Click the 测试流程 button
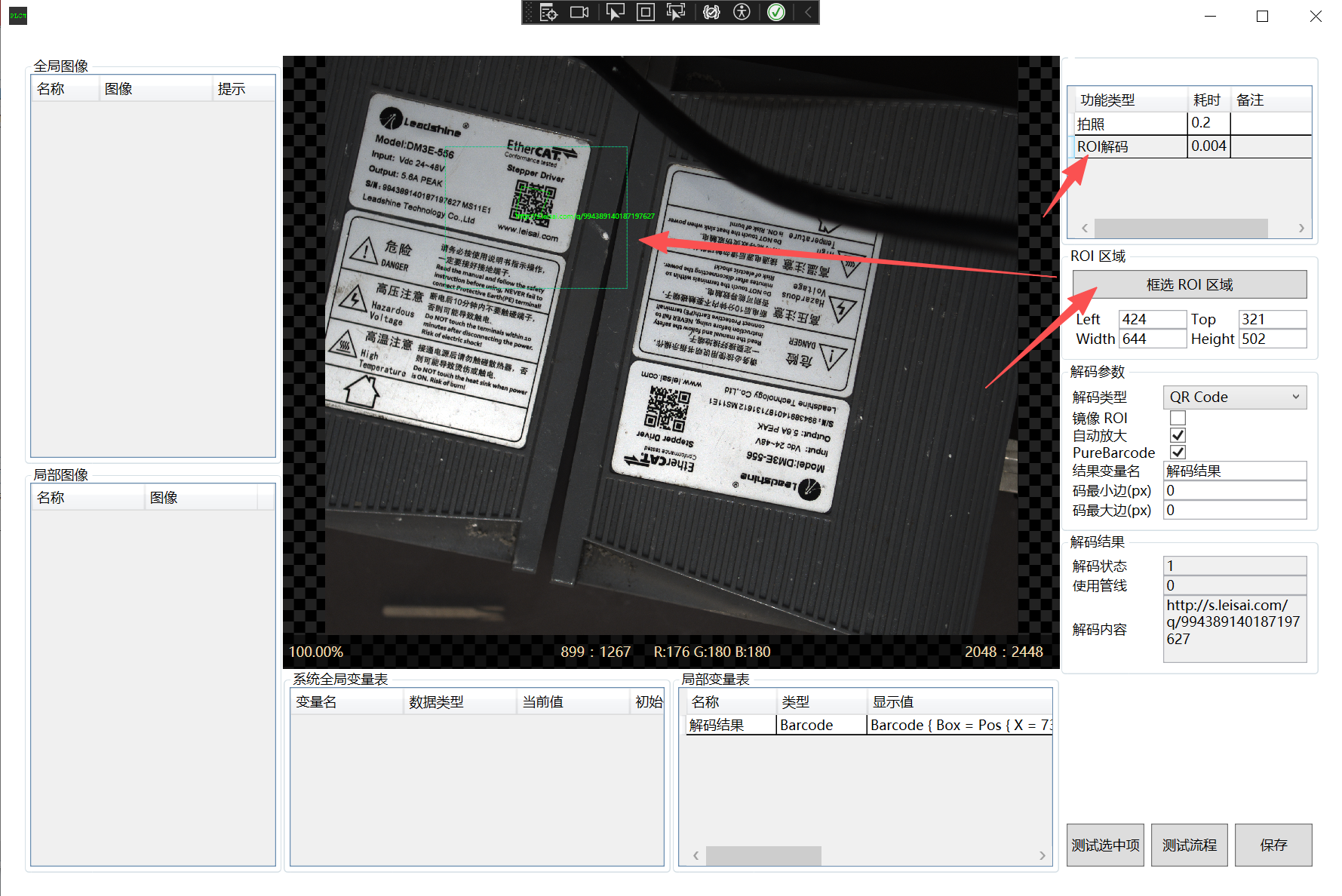Viewport: 1342px width, 896px height. [x=1190, y=845]
